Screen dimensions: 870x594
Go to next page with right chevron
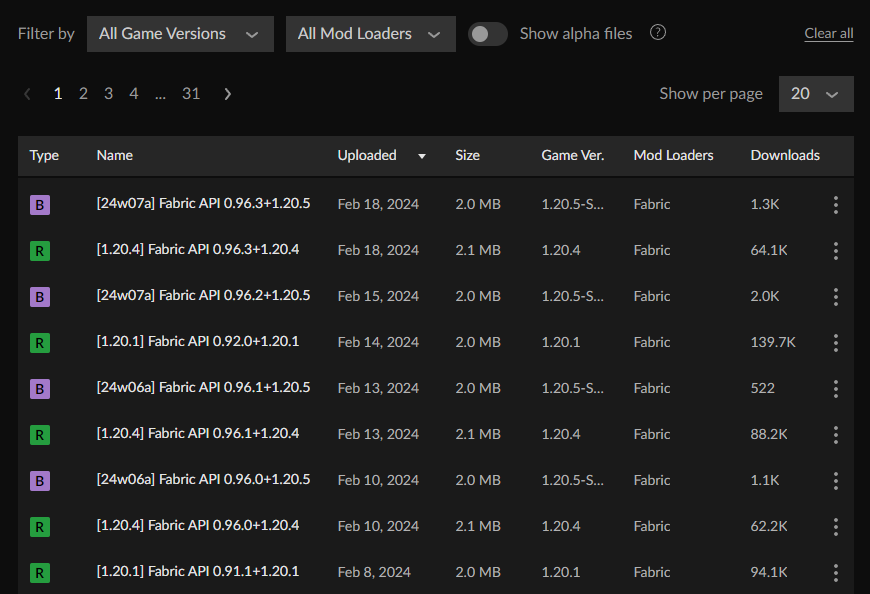[x=227, y=94]
